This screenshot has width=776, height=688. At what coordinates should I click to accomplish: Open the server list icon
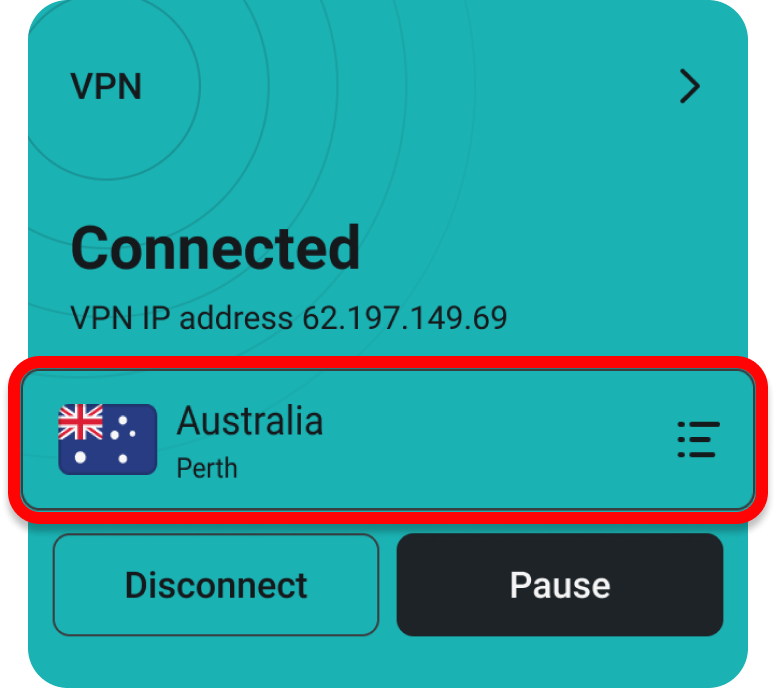click(x=698, y=439)
